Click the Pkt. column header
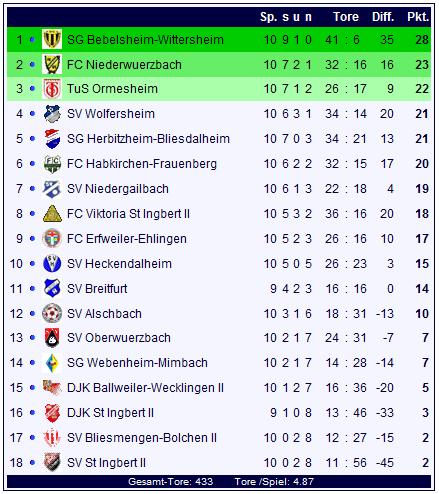This screenshot has width=439, height=494. coord(418,17)
